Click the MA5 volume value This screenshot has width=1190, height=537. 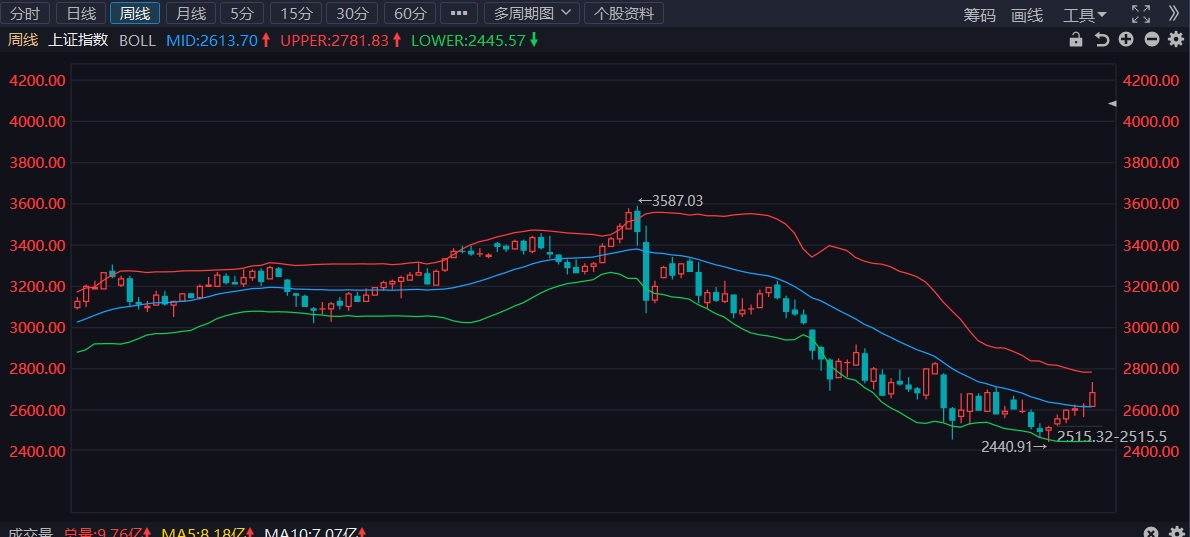(206, 532)
